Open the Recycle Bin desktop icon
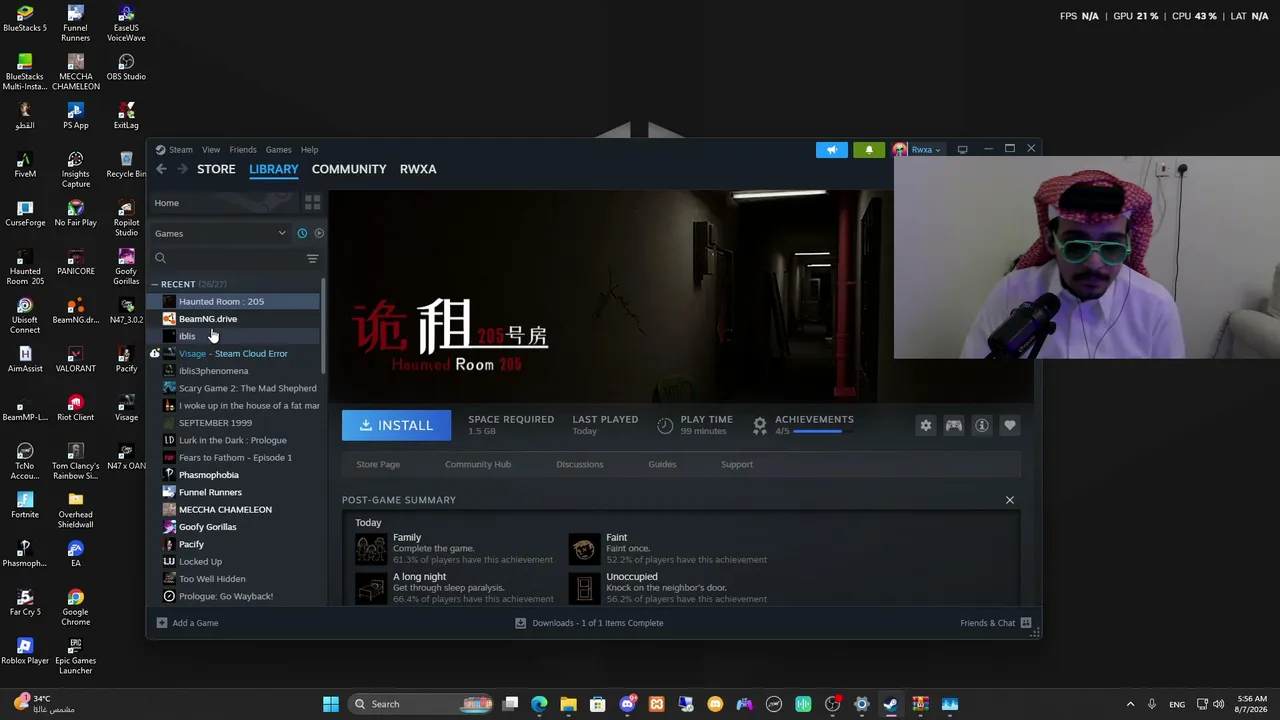 [x=126, y=165]
